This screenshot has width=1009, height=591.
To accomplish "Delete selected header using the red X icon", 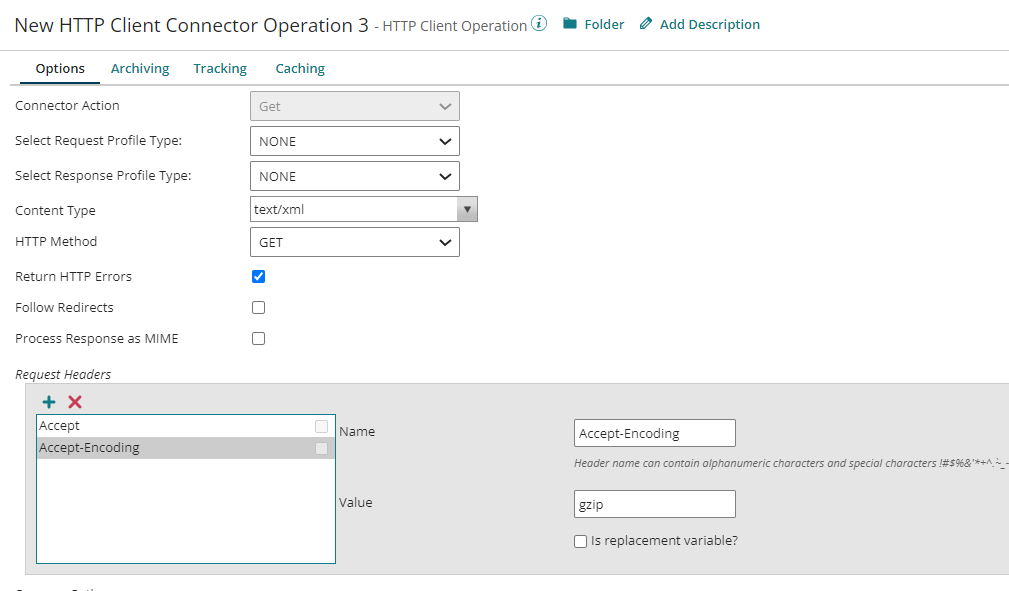I will pos(74,401).
